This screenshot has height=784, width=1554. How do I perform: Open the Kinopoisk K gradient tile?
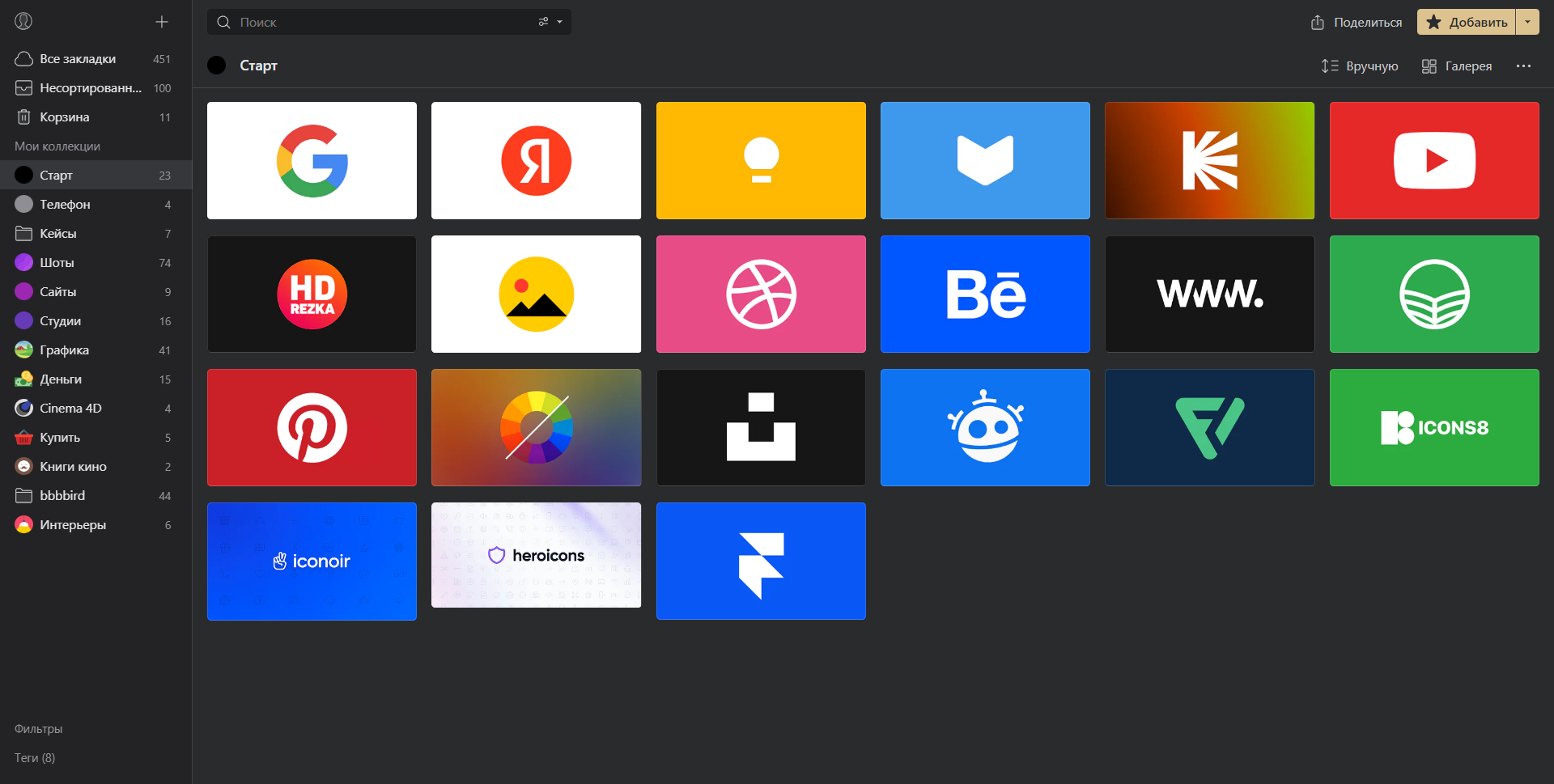coord(1209,160)
